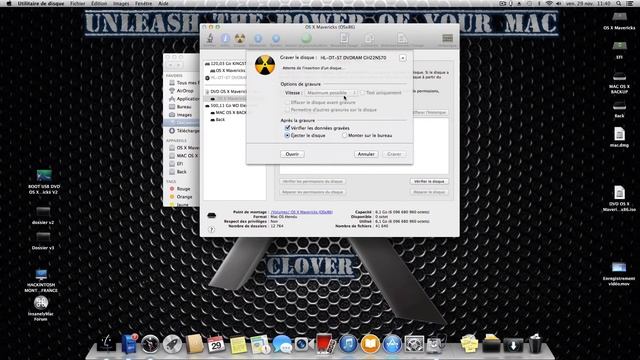Select the Enregistrement vidéo.mov desktop file

pos(619,273)
